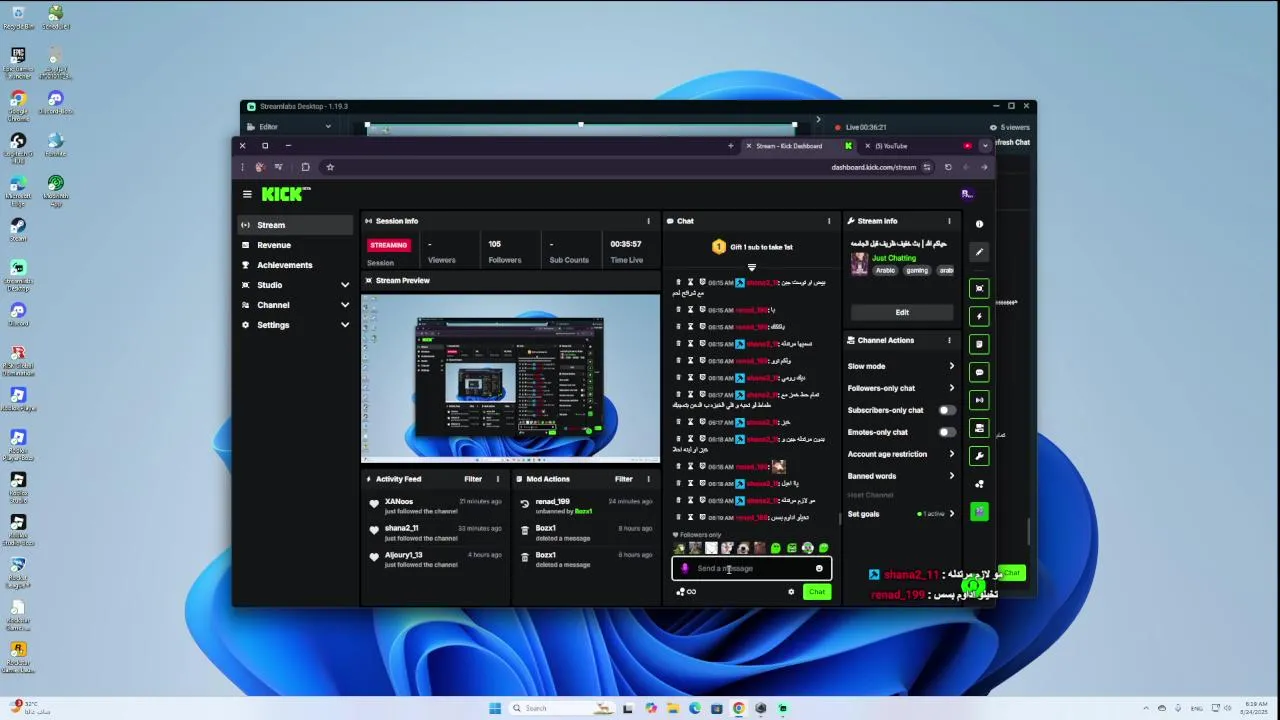Open Followers-only chat options
The width and height of the screenshot is (1280, 720).
[901, 388]
